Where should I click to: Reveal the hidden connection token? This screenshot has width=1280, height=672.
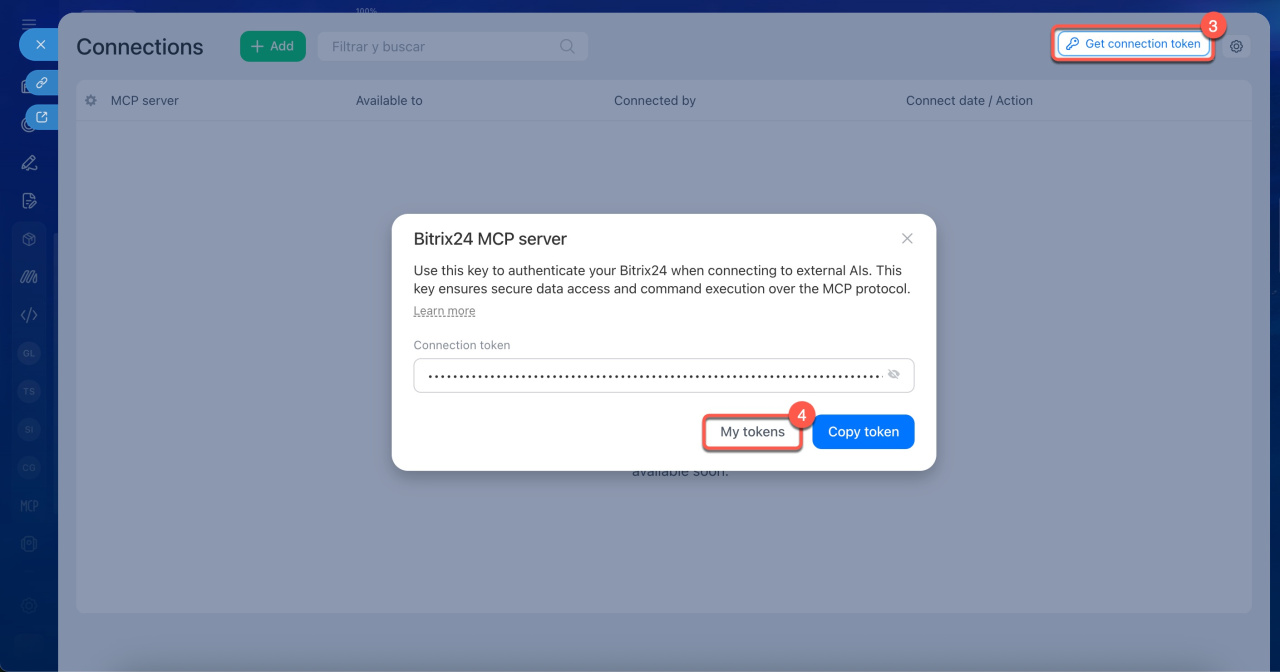point(894,375)
